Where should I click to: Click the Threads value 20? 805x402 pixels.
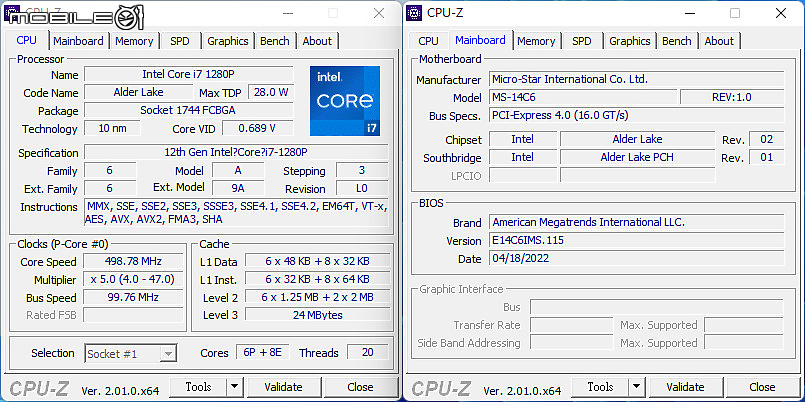[x=368, y=352]
